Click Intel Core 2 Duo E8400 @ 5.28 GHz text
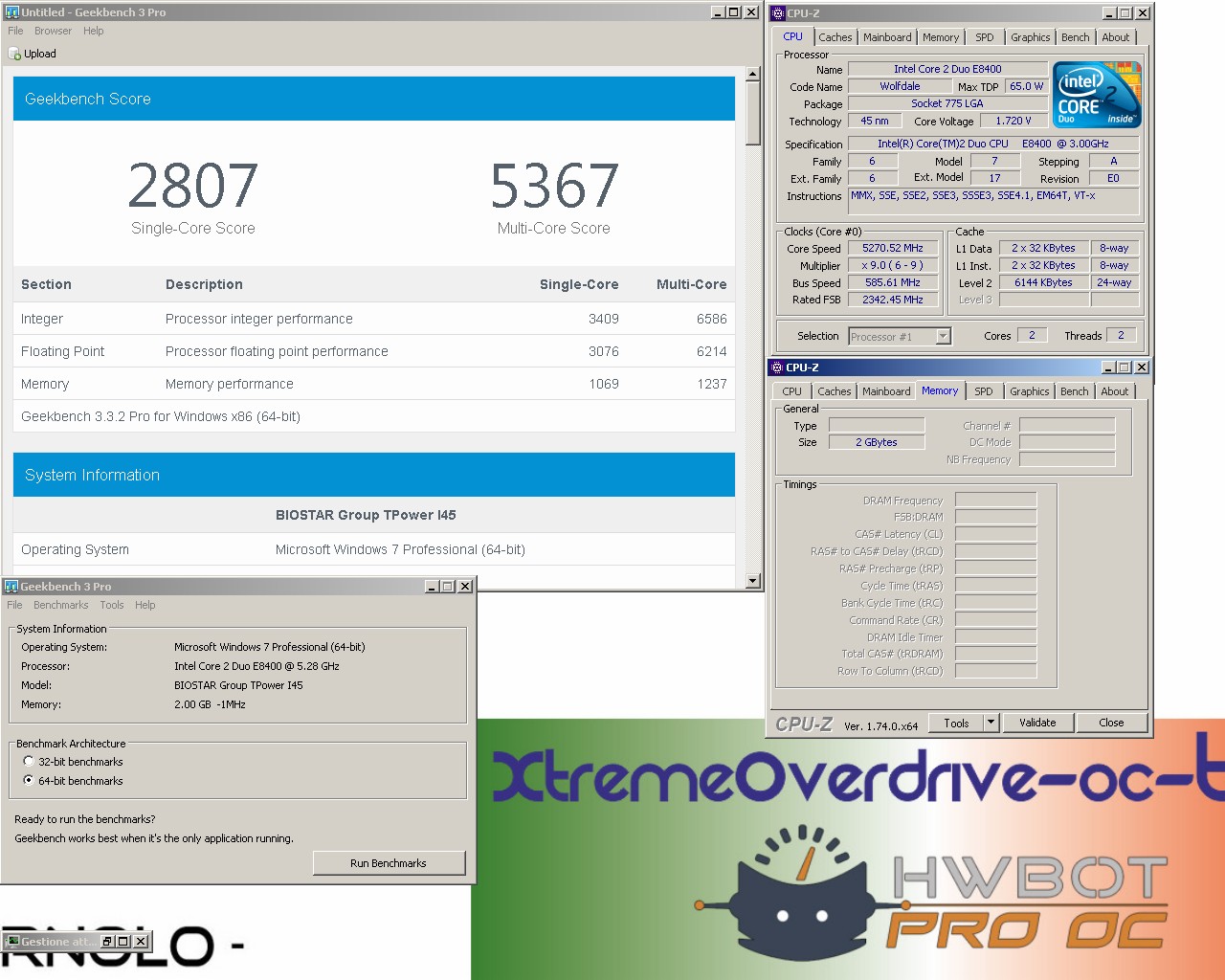1225x980 pixels. click(x=256, y=666)
